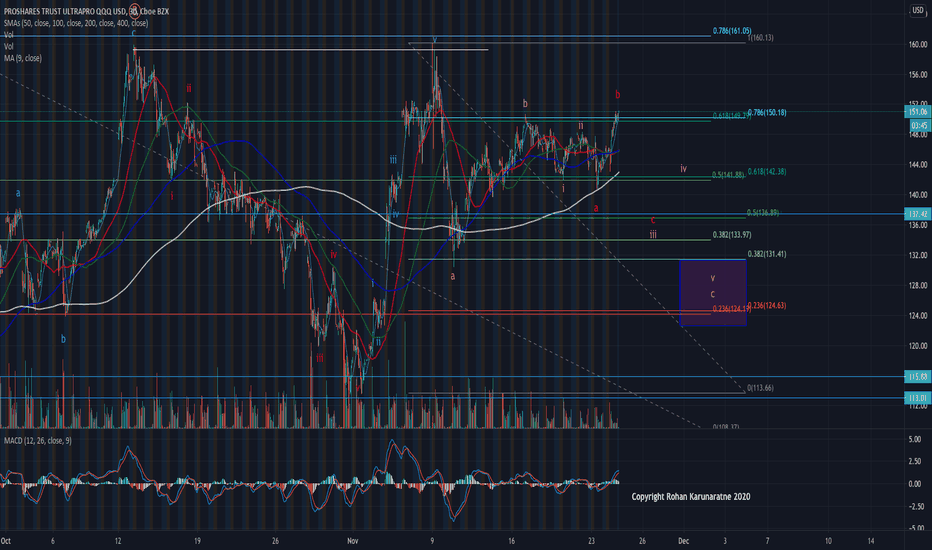Click the 23 date on time axis
The width and height of the screenshot is (932, 550).
click(591, 541)
